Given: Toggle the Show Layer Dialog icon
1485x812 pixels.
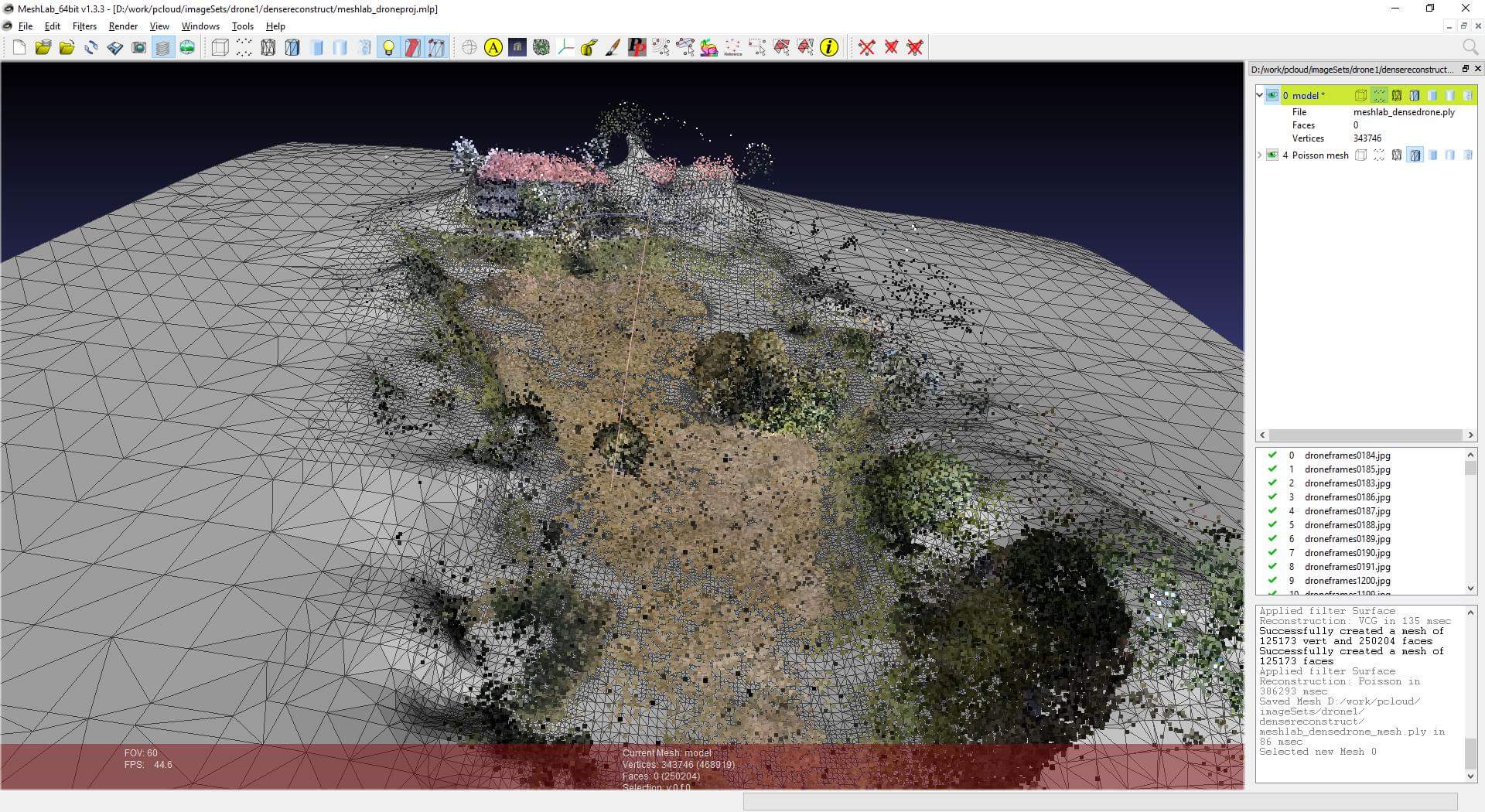Looking at the screenshot, I should click(163, 48).
